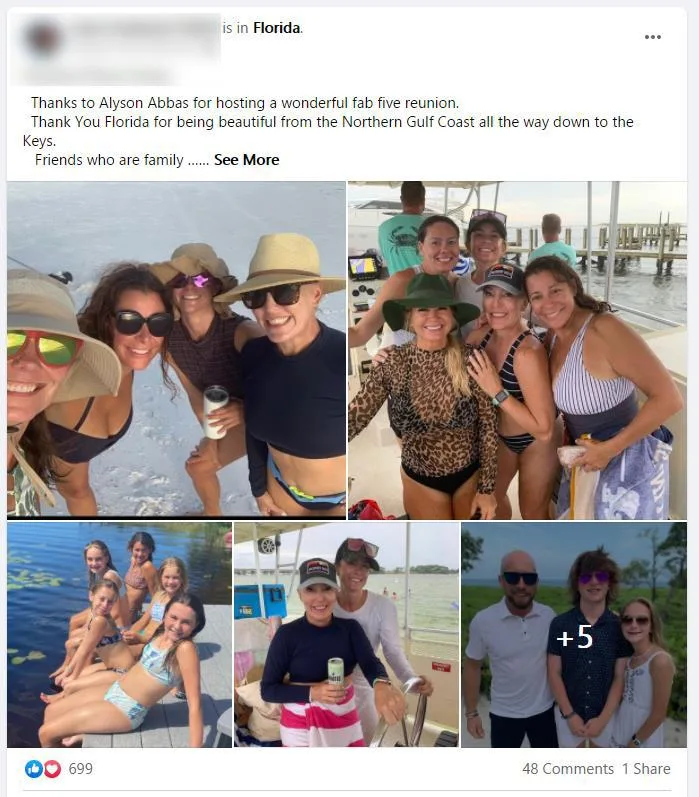699x797 pixels.
Task: Expand post text with See More
Action: pos(247,160)
